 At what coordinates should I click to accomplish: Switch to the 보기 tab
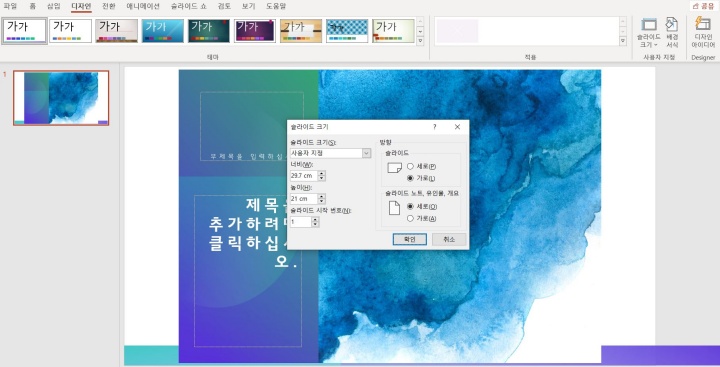pyautogui.click(x=248, y=6)
